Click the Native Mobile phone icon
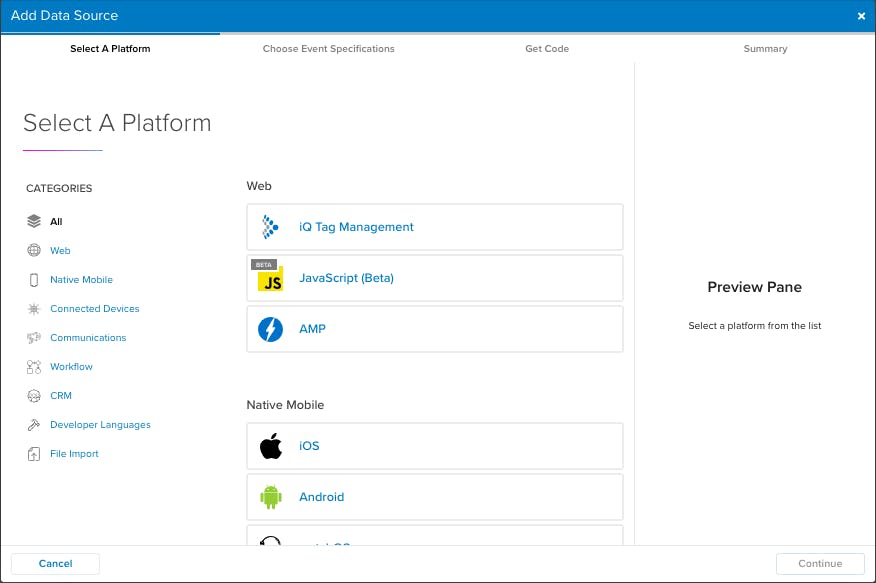Screen dimensions: 876x583 tap(34, 280)
